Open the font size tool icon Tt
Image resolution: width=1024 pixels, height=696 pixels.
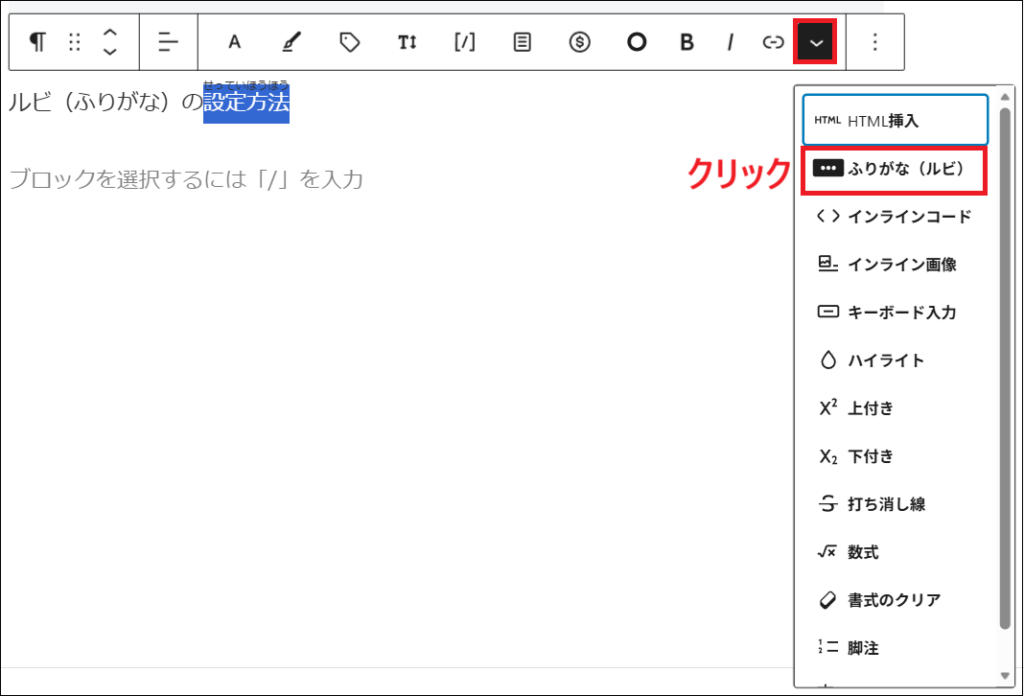click(x=407, y=42)
